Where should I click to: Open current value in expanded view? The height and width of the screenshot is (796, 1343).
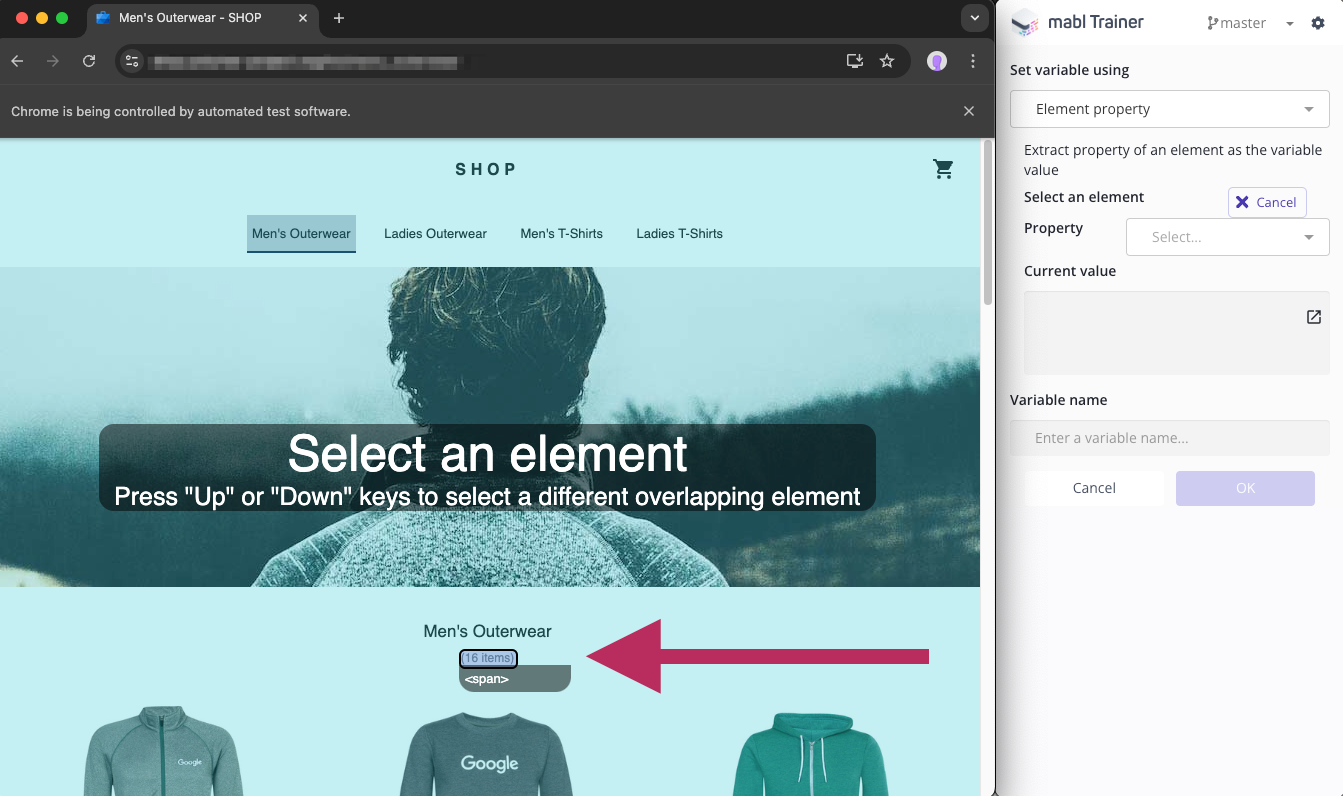click(x=1313, y=317)
